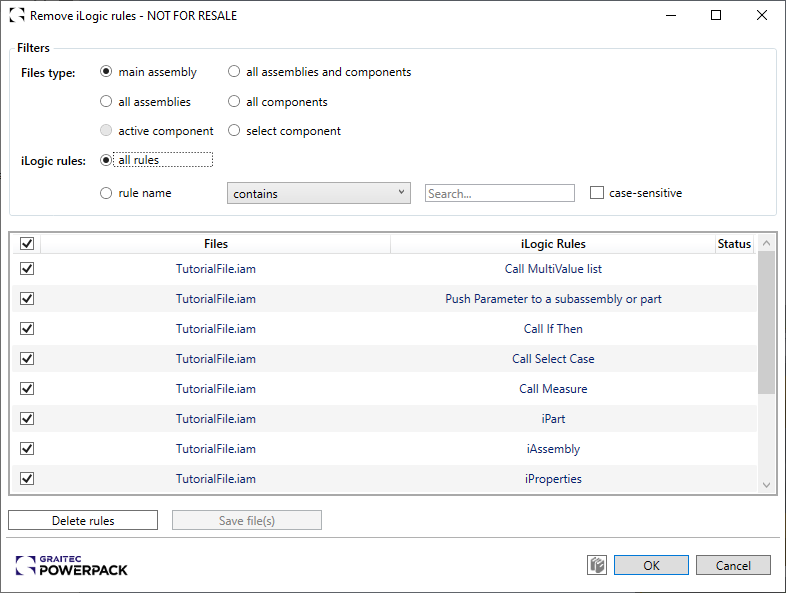Click the Graitec PowerPack logo
This screenshot has width=786, height=593.
click(72, 565)
